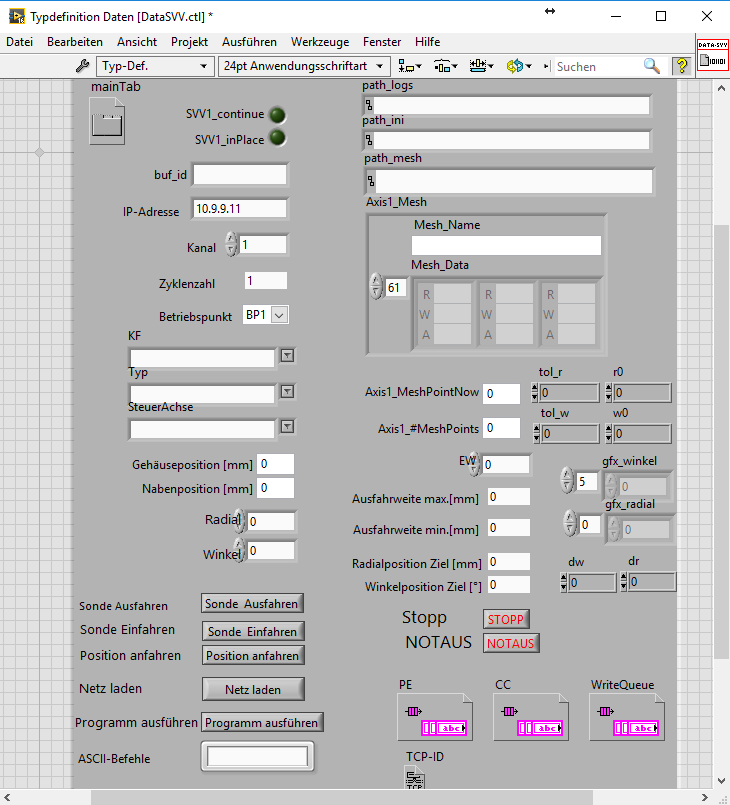
Task: Click the PE queue reference icon
Action: tap(434, 717)
